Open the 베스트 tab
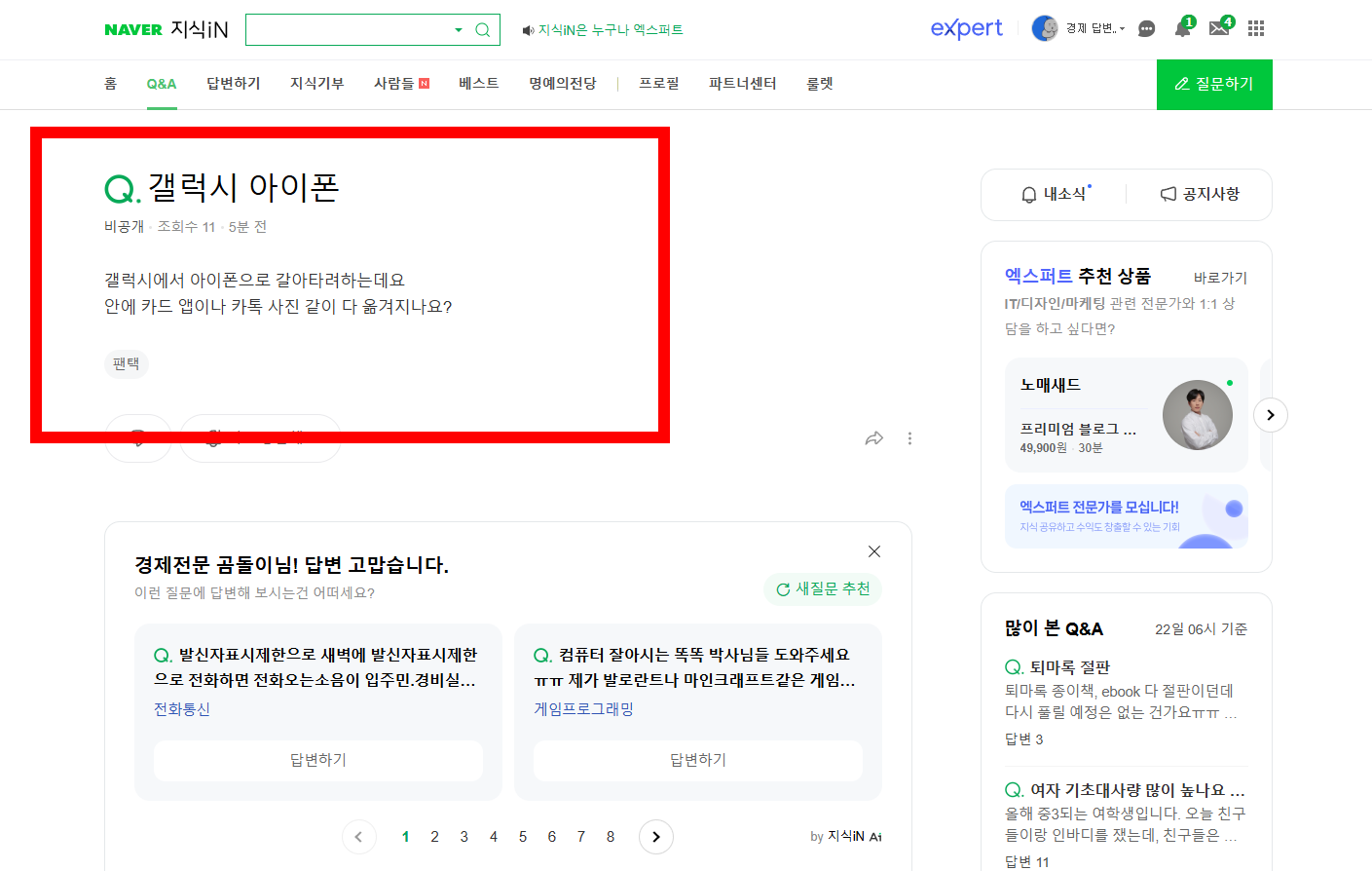The width and height of the screenshot is (1372, 871). [479, 84]
